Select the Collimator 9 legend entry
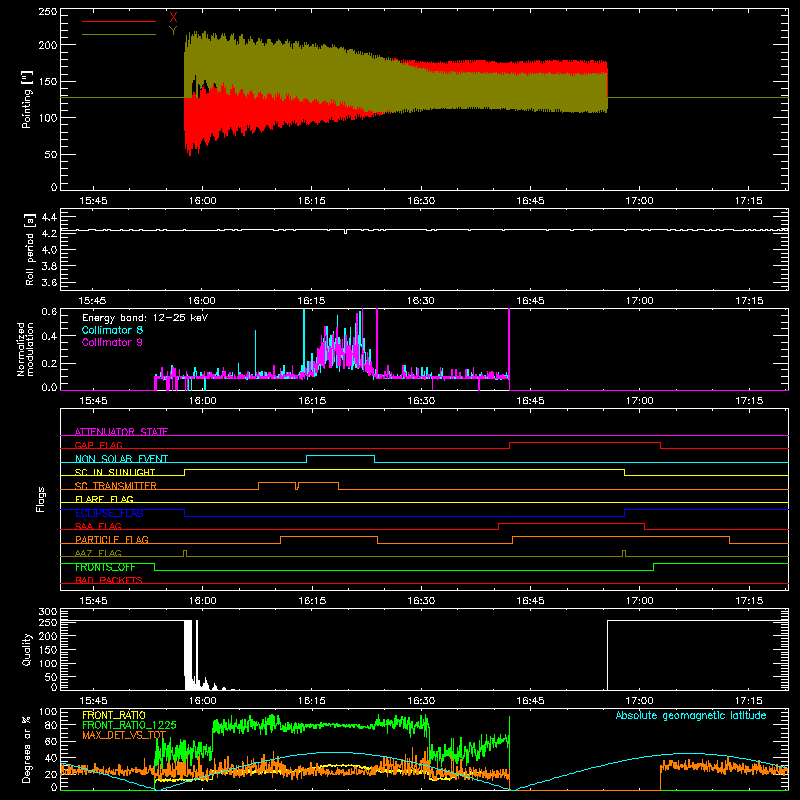The height and width of the screenshot is (800, 800). [x=112, y=342]
